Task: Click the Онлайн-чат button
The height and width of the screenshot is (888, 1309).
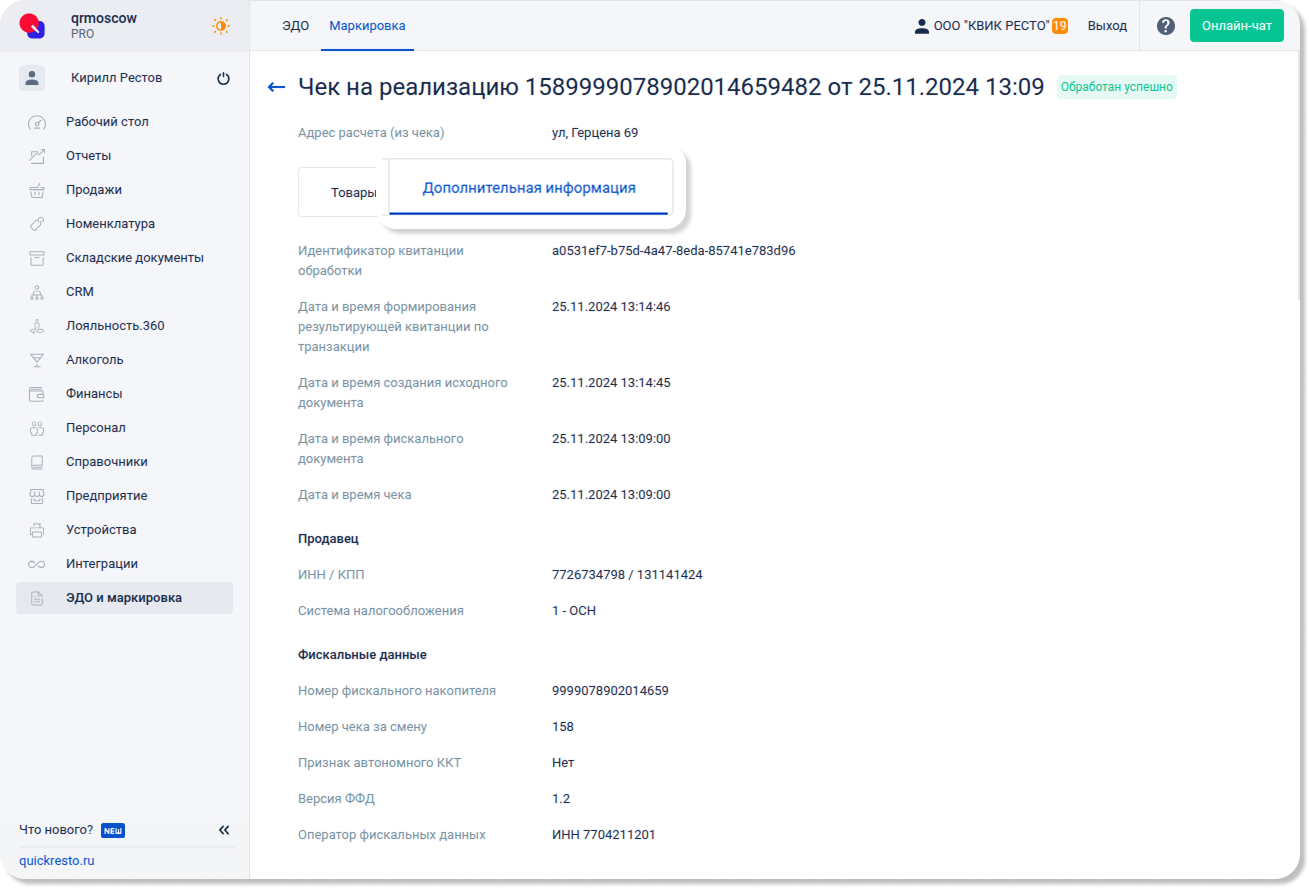Action: click(1236, 26)
